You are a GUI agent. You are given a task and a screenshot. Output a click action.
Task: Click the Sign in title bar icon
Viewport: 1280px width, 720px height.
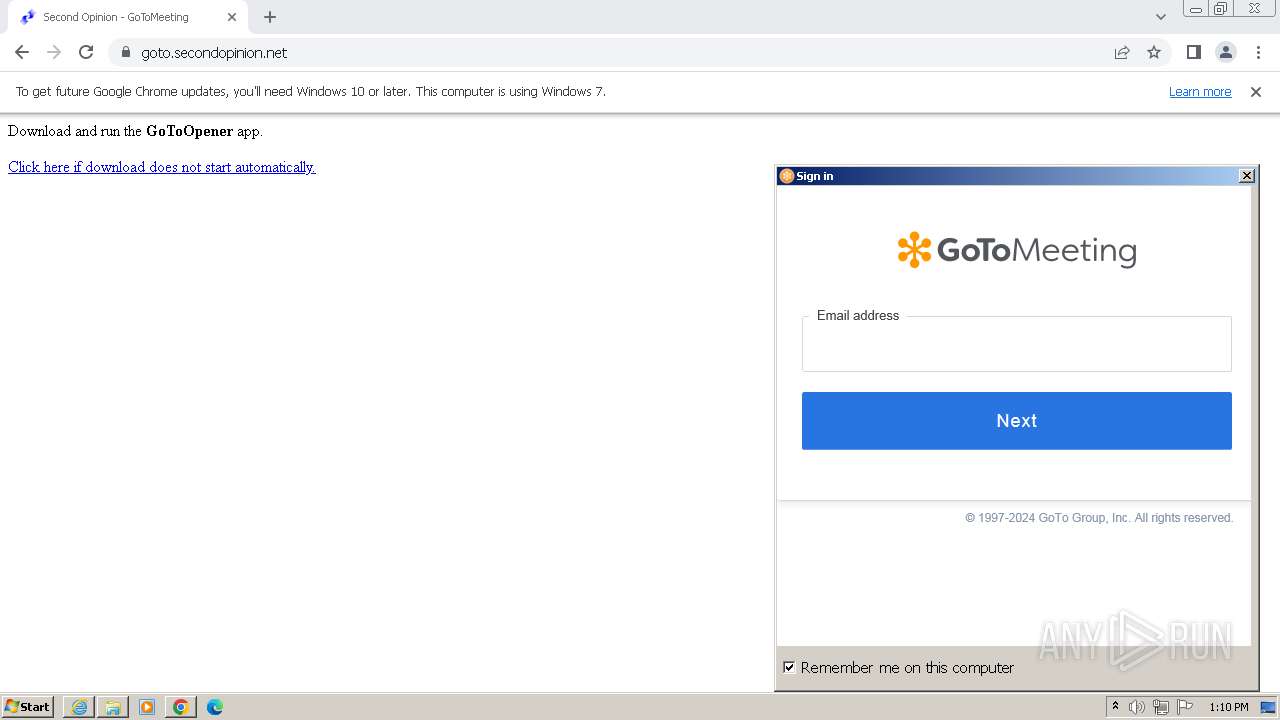coord(787,176)
